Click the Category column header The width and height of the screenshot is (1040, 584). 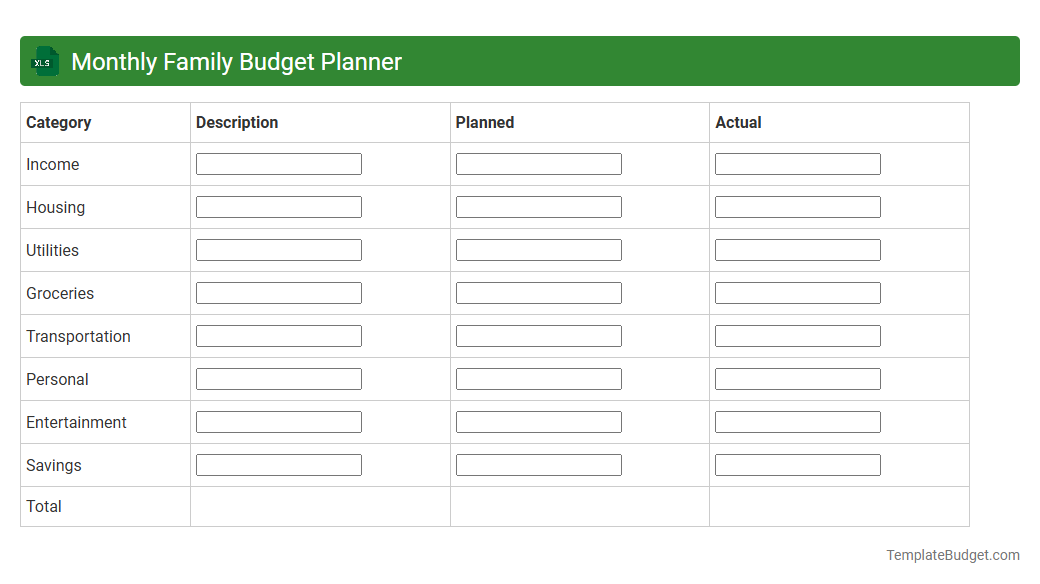tap(59, 122)
